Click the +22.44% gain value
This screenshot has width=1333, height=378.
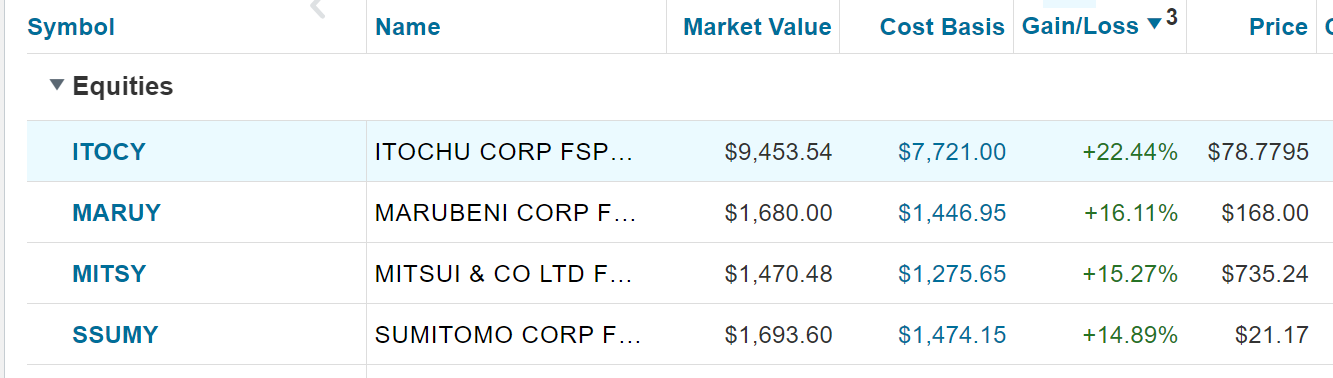(1130, 152)
